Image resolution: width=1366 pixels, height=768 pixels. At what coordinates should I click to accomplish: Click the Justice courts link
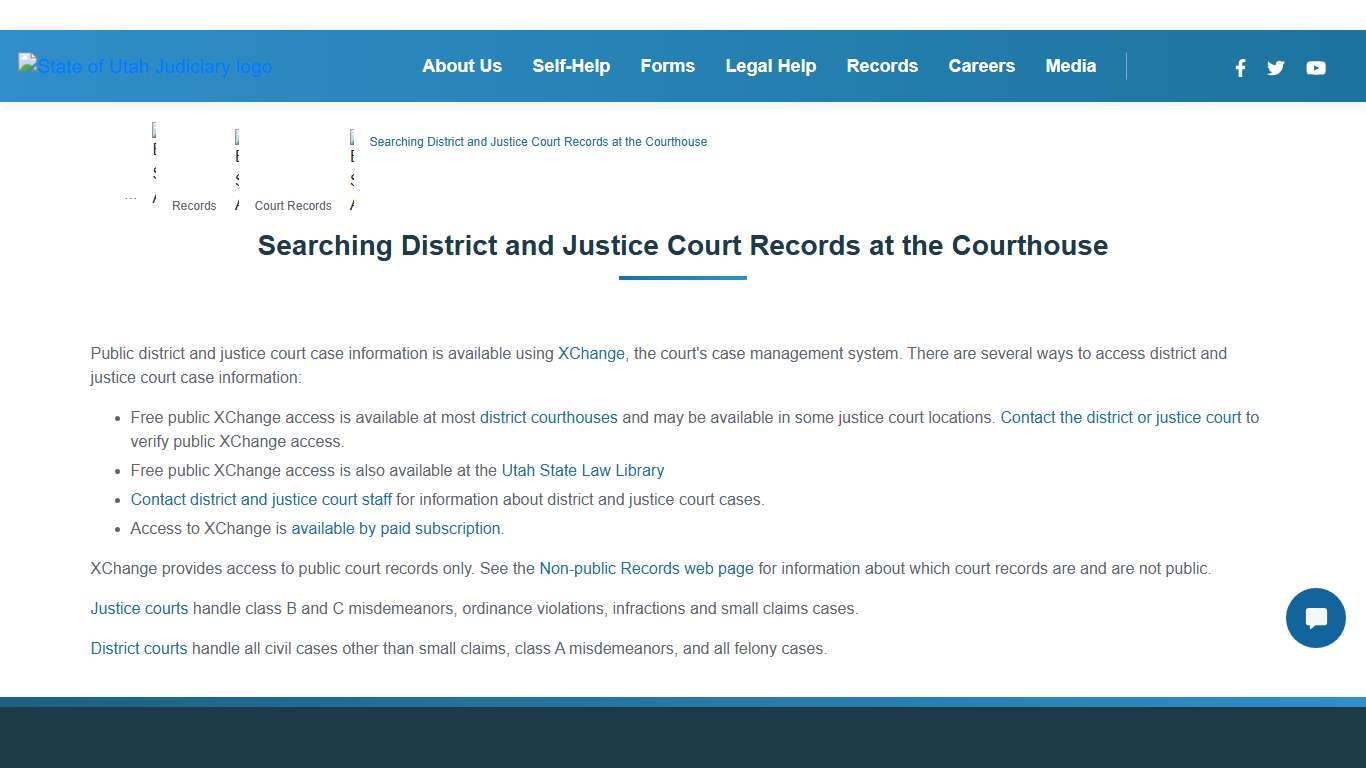pos(139,608)
